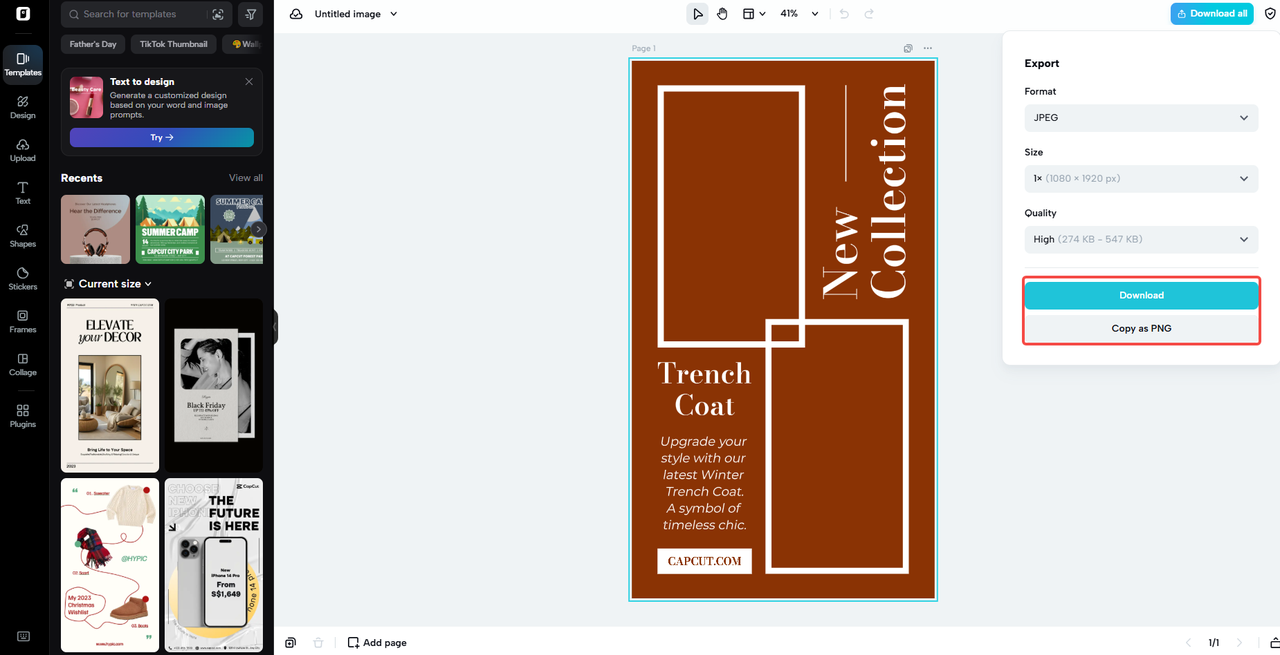Activate the hand pan tool
The width and height of the screenshot is (1280, 655).
pos(722,14)
